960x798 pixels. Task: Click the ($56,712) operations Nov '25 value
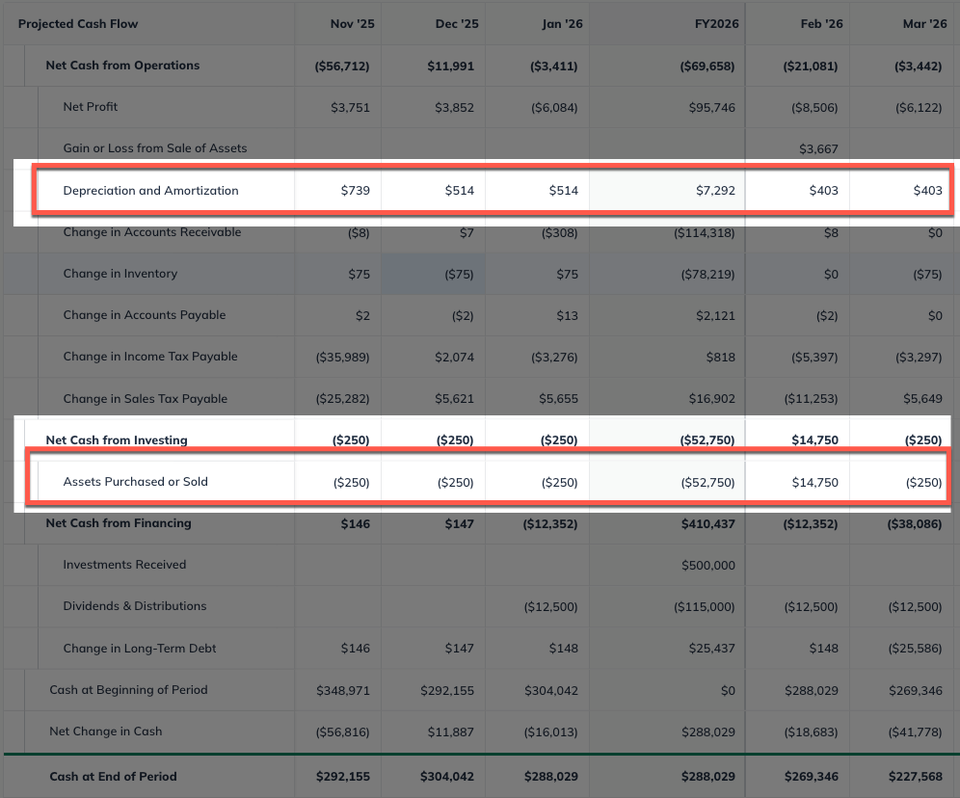pos(342,66)
